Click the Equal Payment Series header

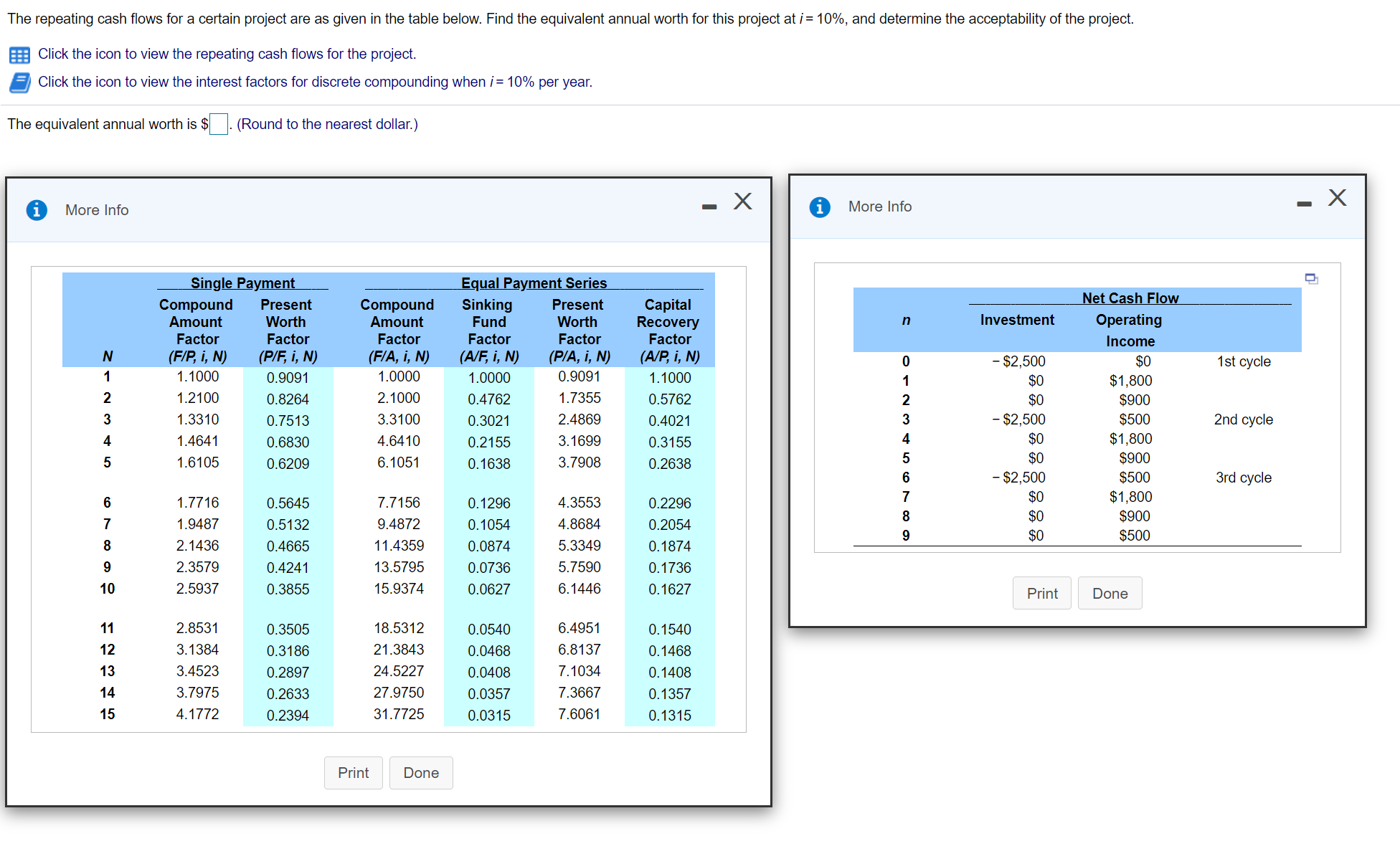534,283
